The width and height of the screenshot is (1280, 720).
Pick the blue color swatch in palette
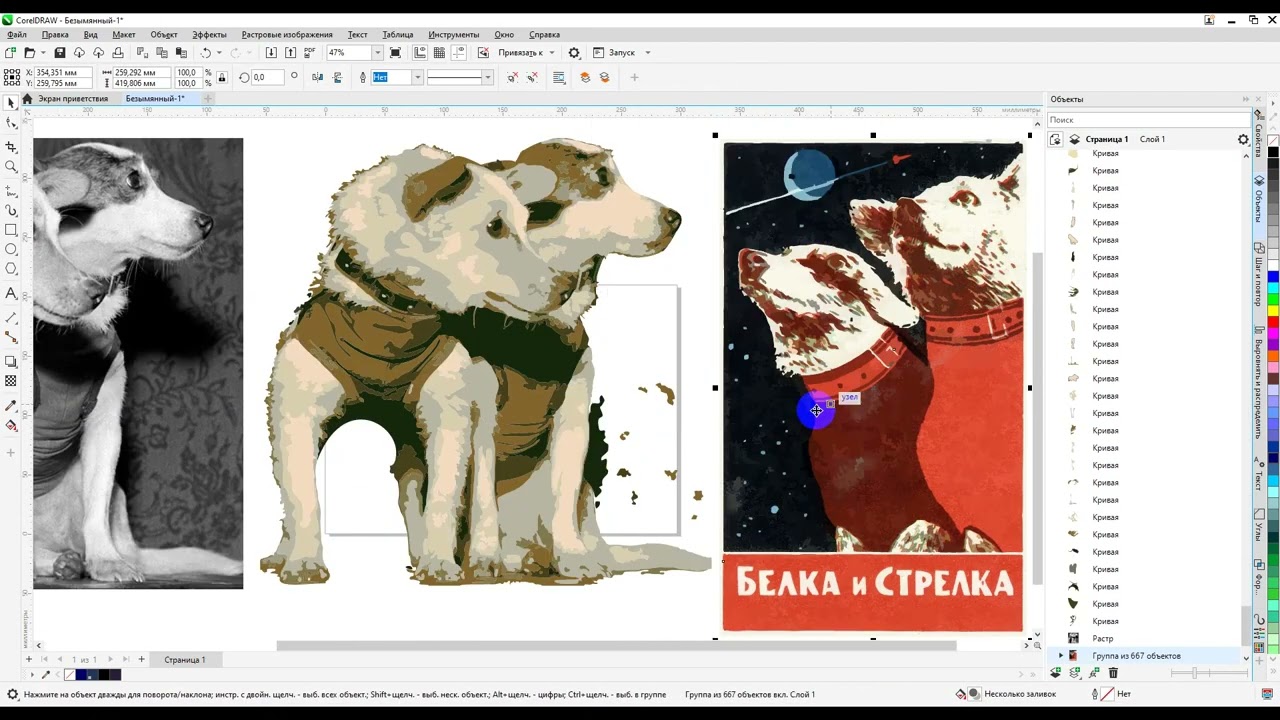tap(1273, 277)
